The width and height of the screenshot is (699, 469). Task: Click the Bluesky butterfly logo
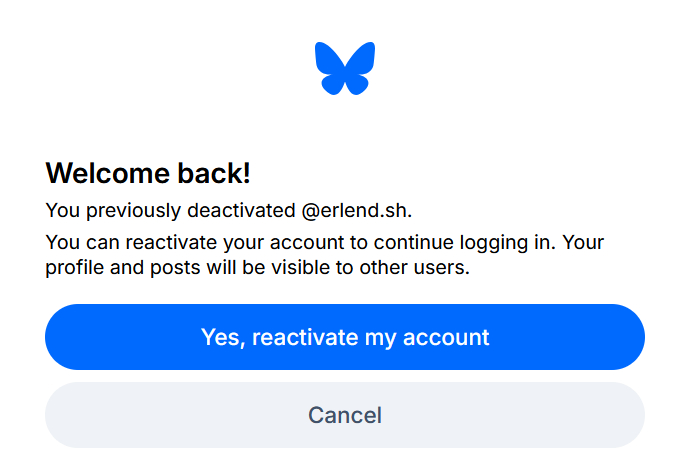(x=345, y=68)
